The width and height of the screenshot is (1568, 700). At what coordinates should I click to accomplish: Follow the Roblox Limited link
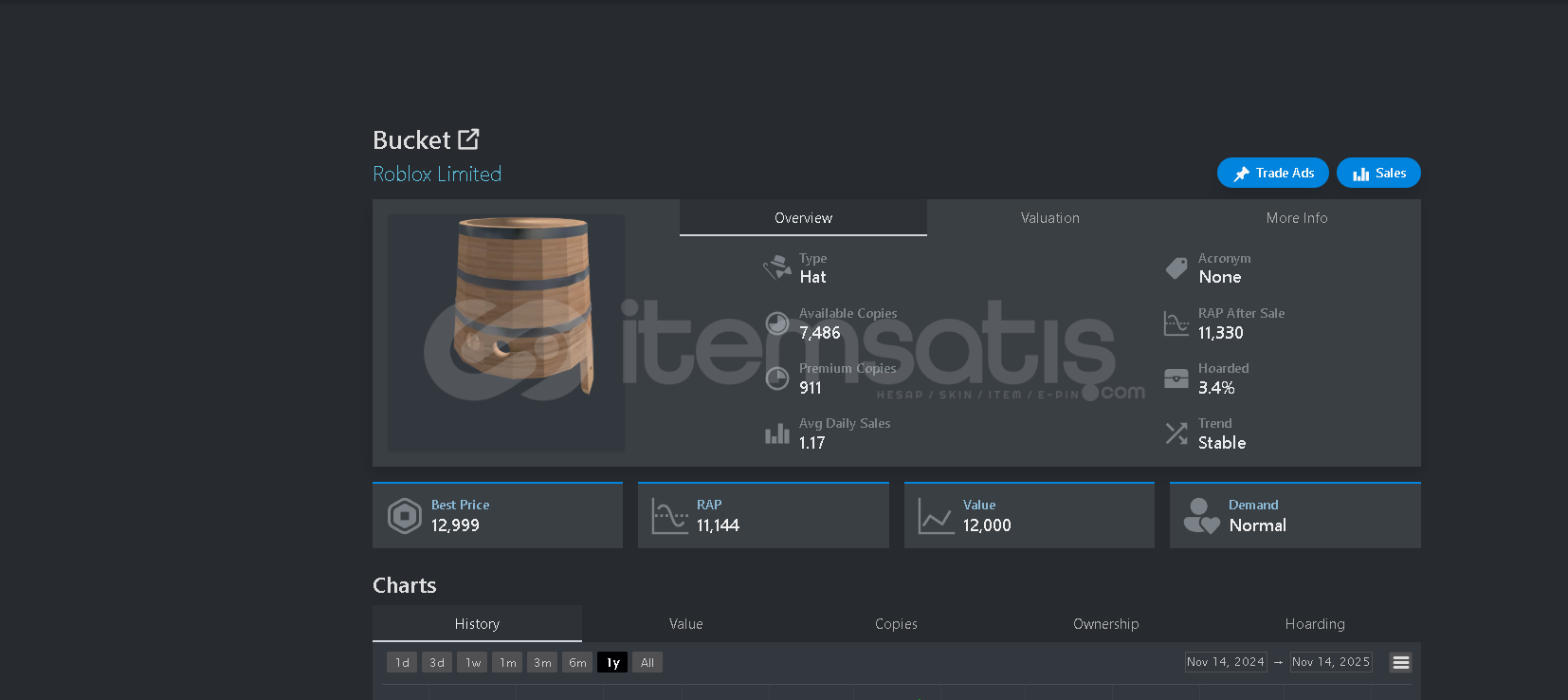(x=437, y=175)
